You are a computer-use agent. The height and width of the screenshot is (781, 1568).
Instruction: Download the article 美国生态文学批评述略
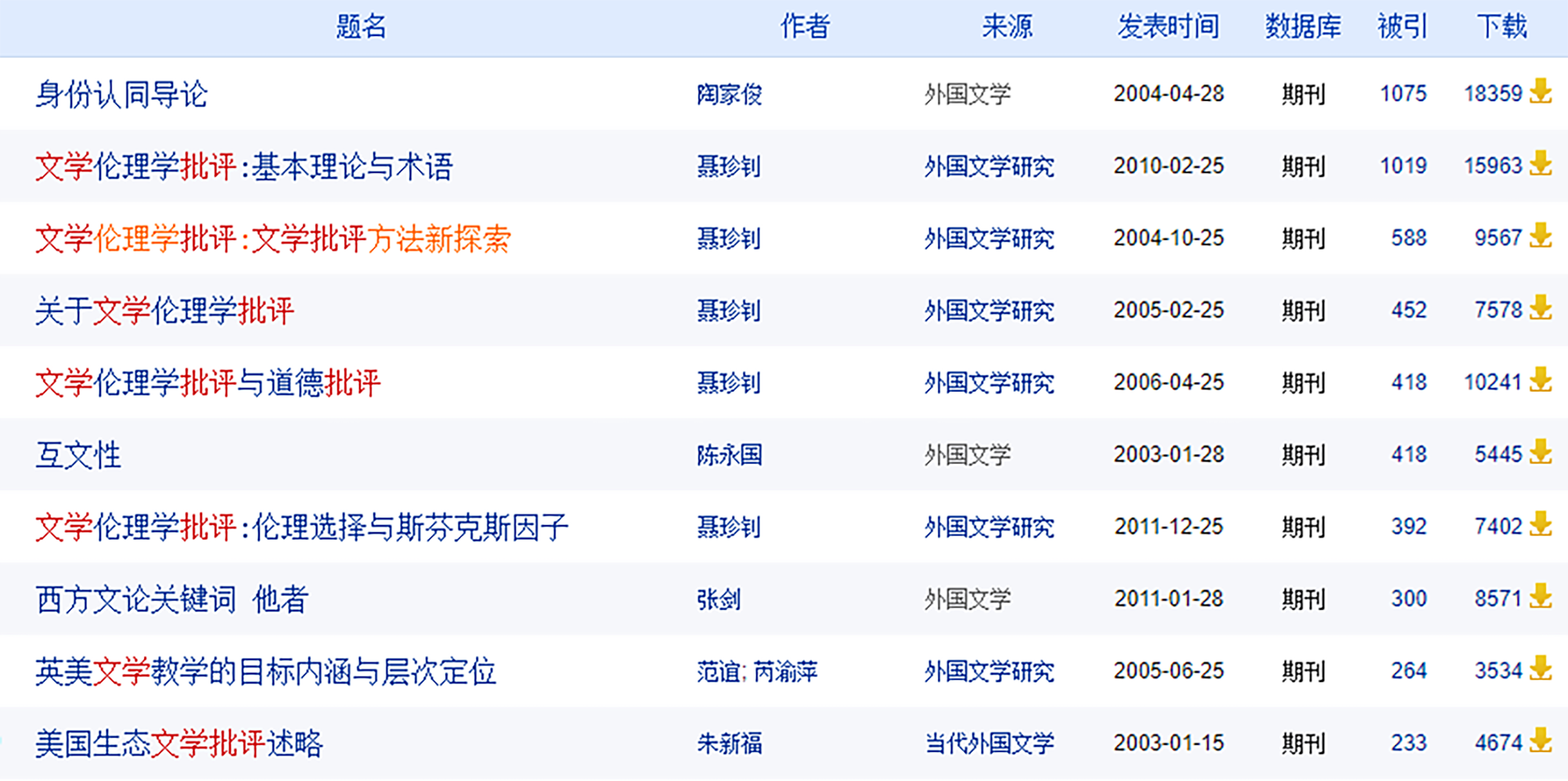click(1541, 741)
